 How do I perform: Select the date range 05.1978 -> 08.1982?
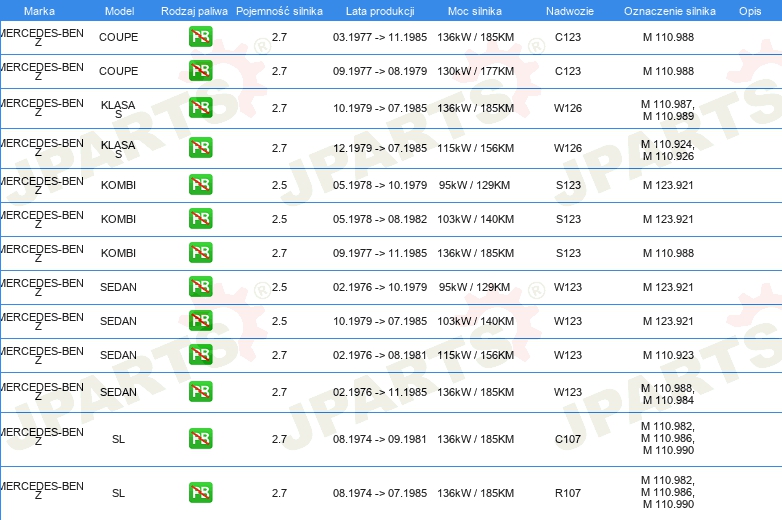(x=380, y=219)
